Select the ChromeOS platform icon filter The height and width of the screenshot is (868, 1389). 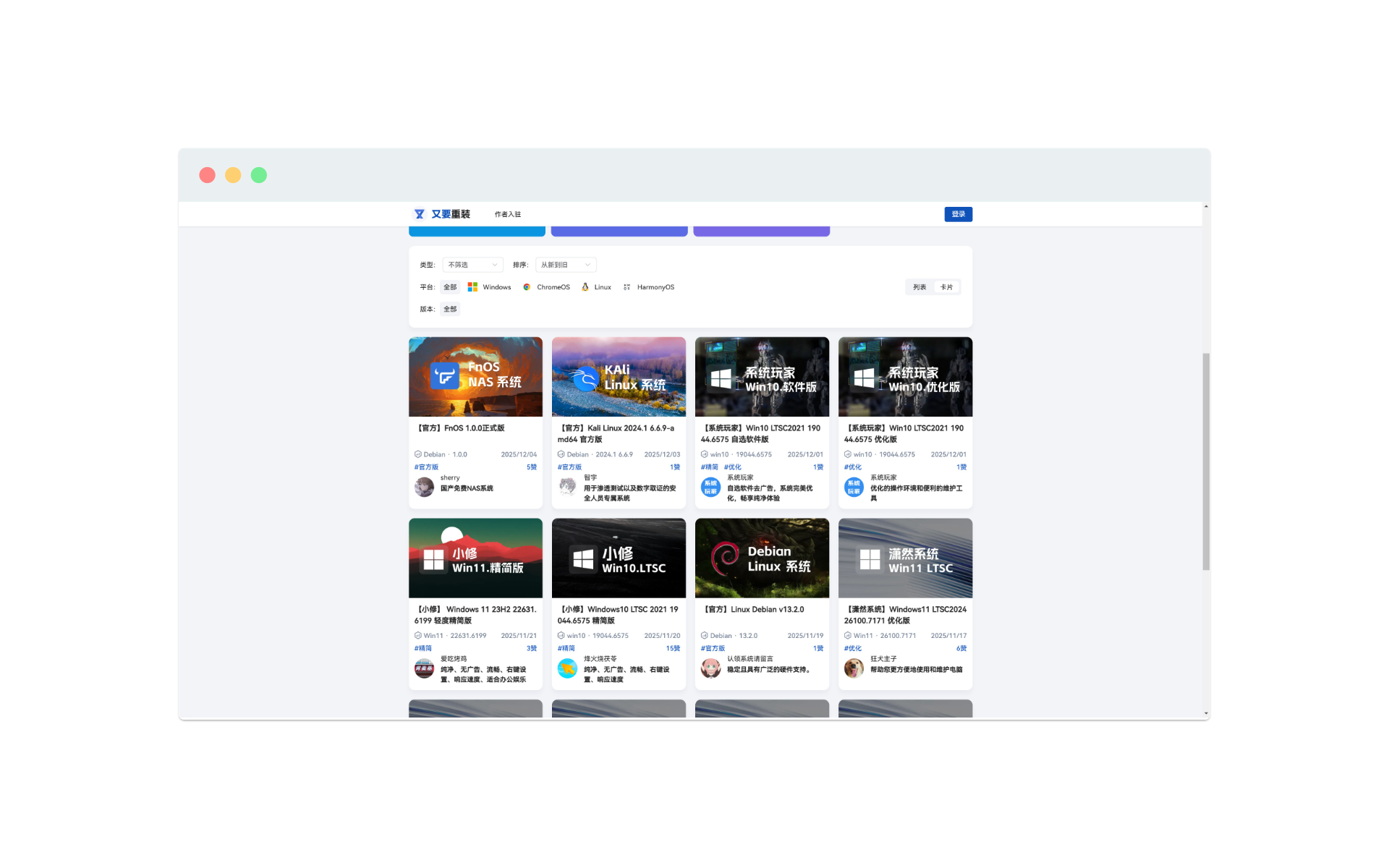[x=527, y=287]
